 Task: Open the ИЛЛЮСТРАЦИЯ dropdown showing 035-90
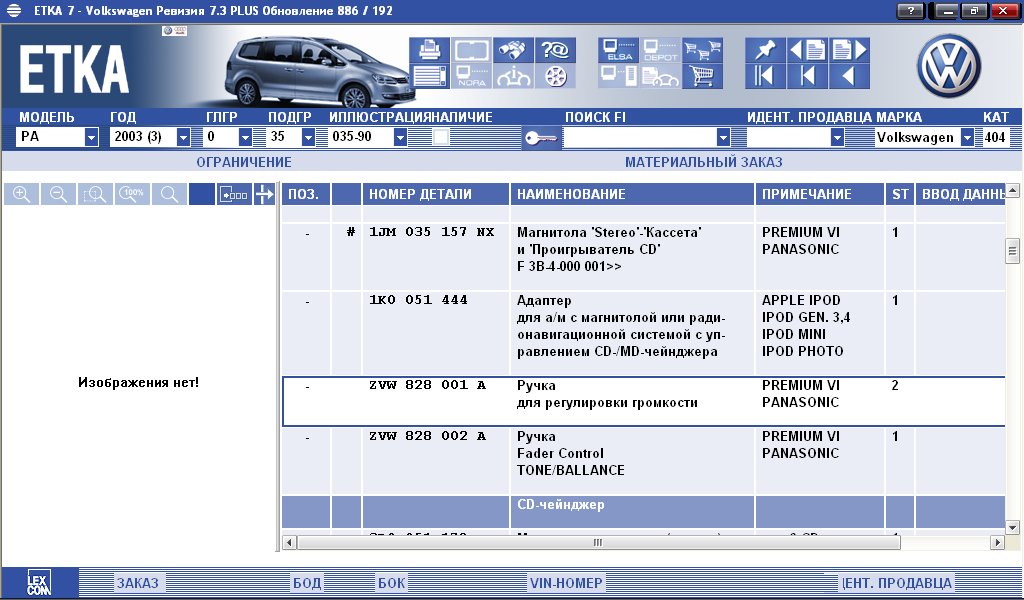coord(400,137)
